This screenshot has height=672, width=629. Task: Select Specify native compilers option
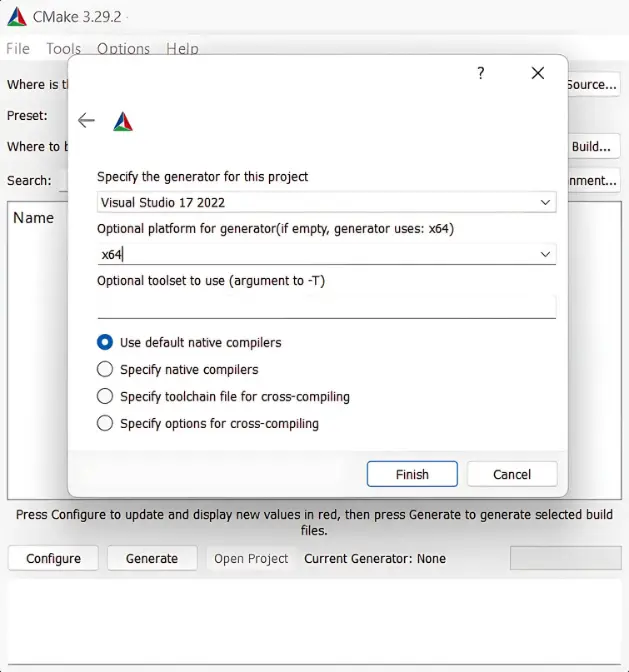(x=105, y=369)
